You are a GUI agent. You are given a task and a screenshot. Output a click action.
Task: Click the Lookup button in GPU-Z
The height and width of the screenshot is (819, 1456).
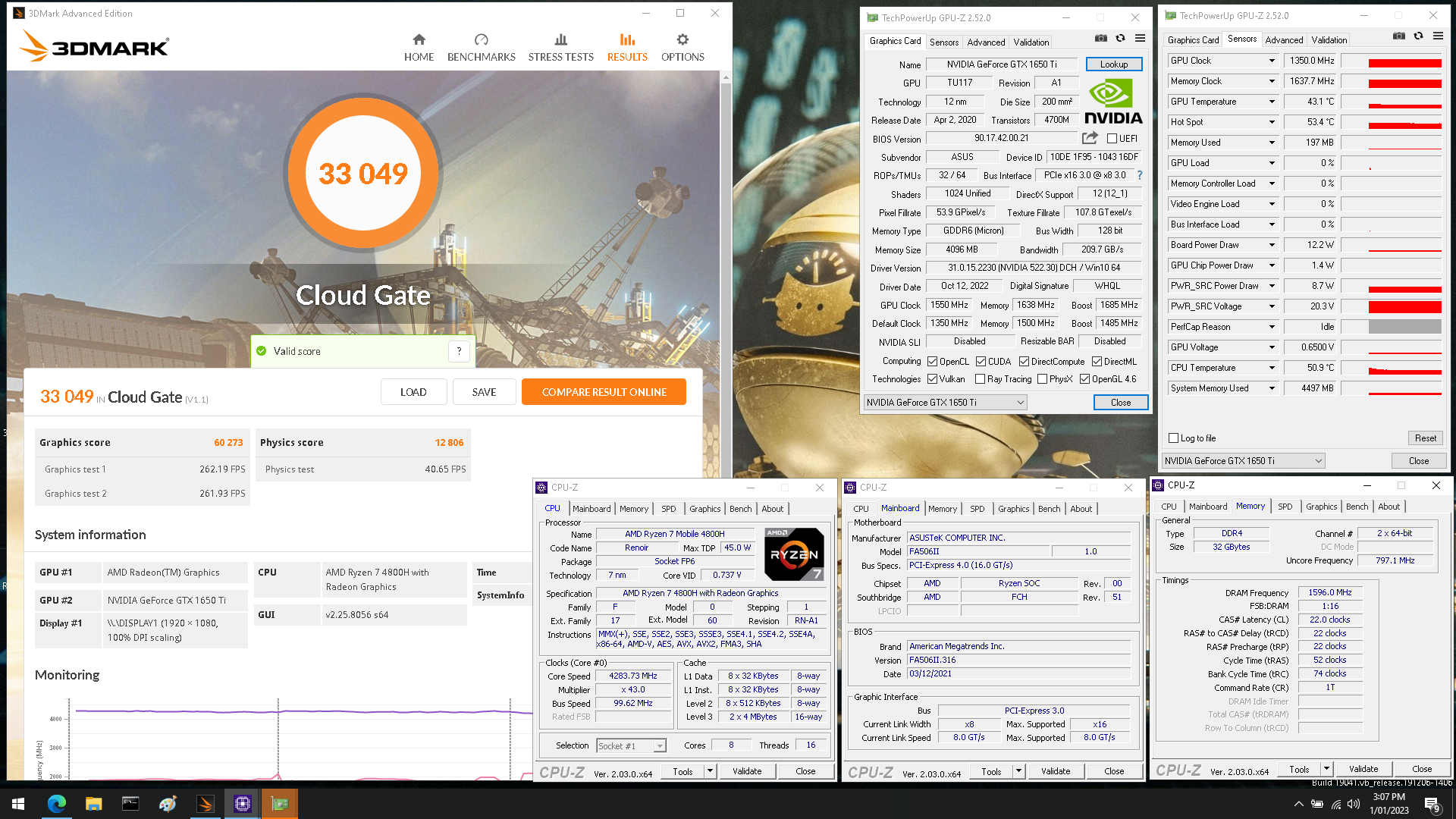(x=1113, y=64)
